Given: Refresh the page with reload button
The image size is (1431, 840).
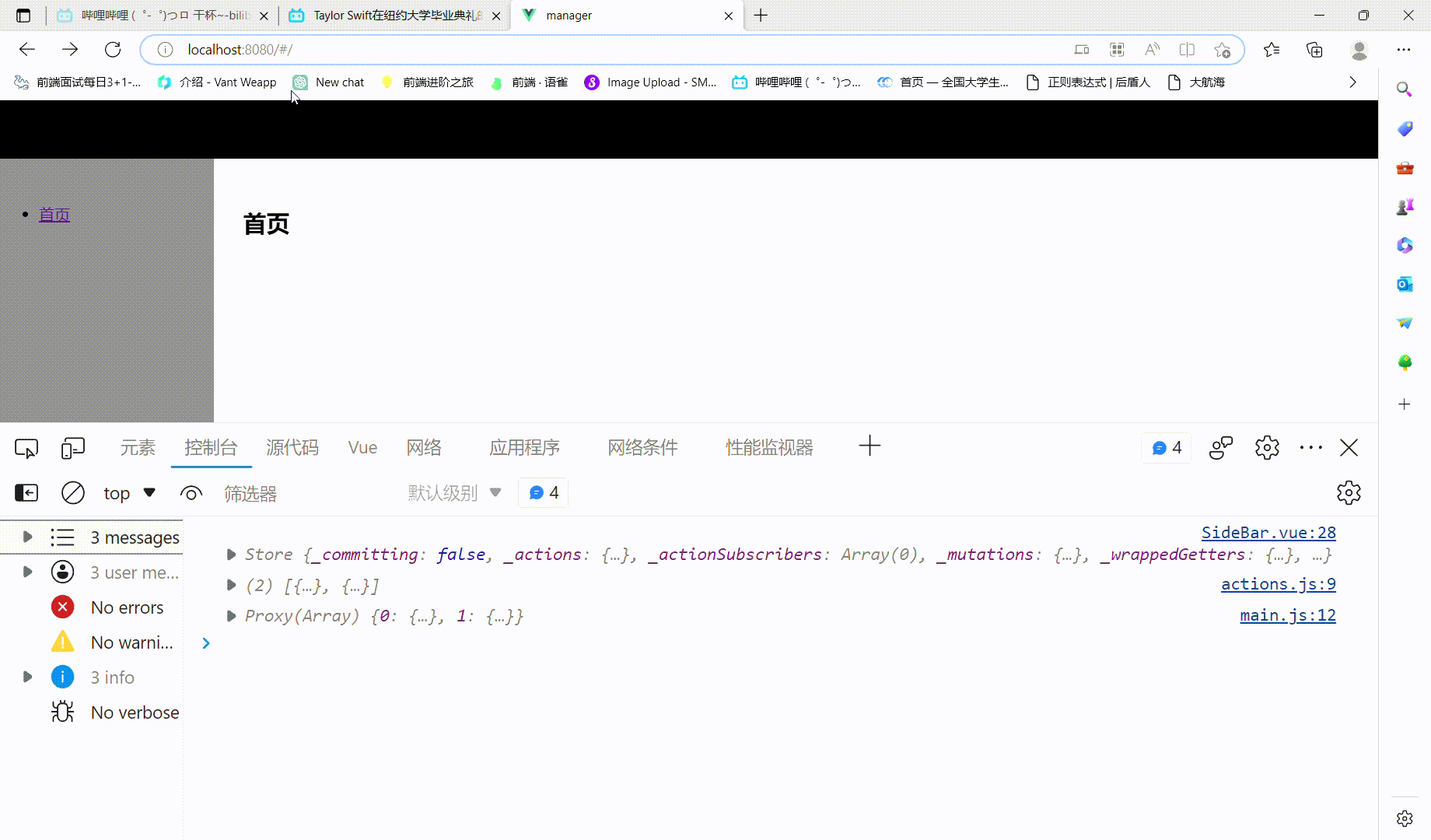Looking at the screenshot, I should (x=113, y=50).
